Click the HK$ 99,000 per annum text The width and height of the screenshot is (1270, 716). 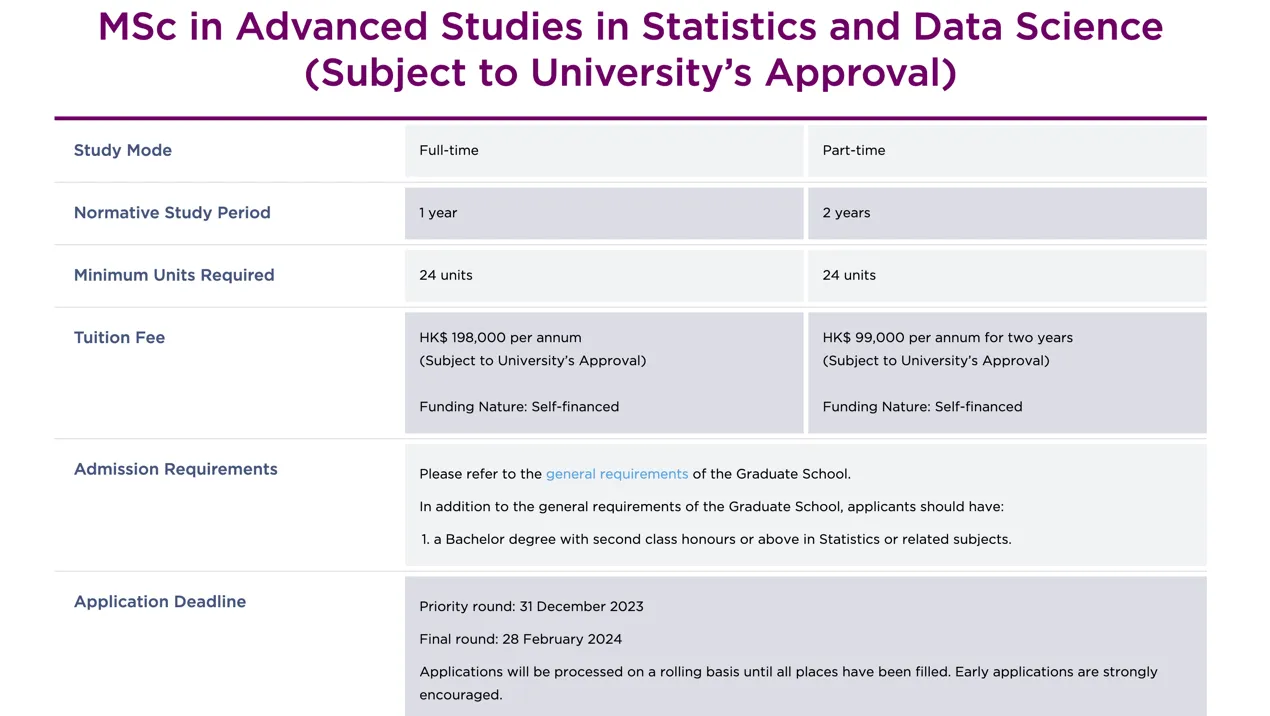(947, 337)
